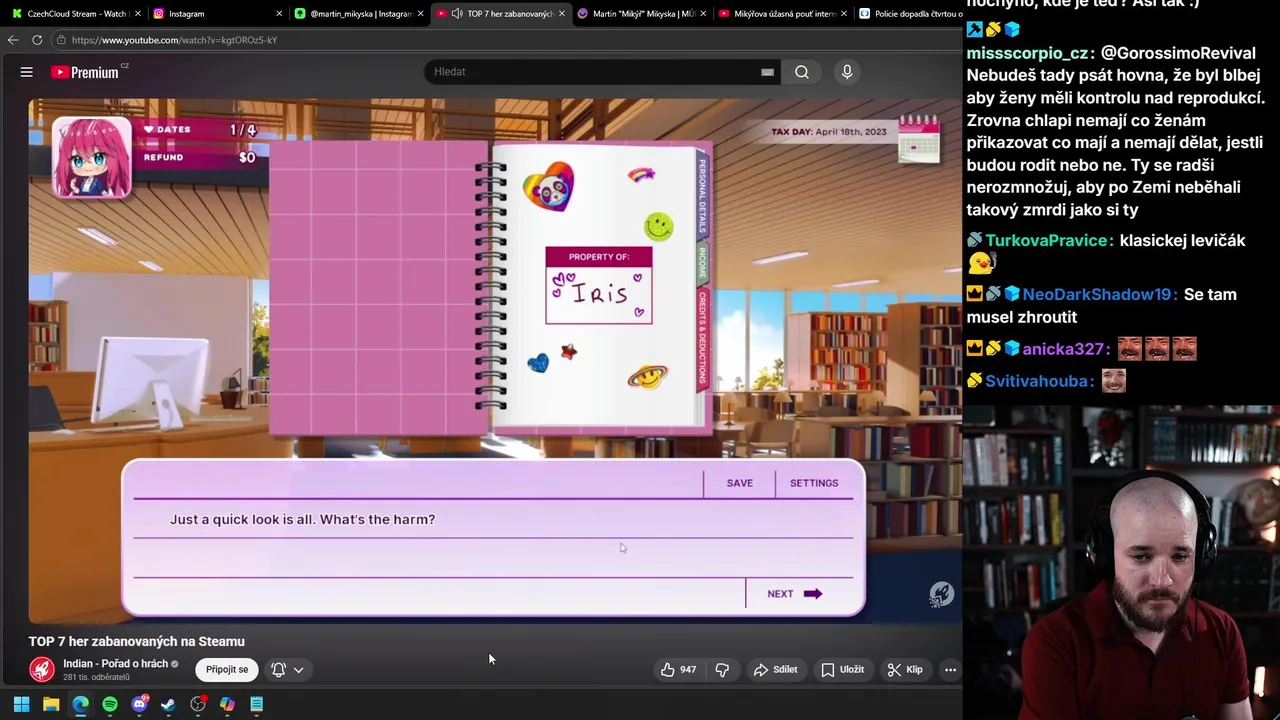Viewport: 1280px width, 720px height.
Task: Click the rainbow heart sticker on notebook
Action: click(x=548, y=186)
